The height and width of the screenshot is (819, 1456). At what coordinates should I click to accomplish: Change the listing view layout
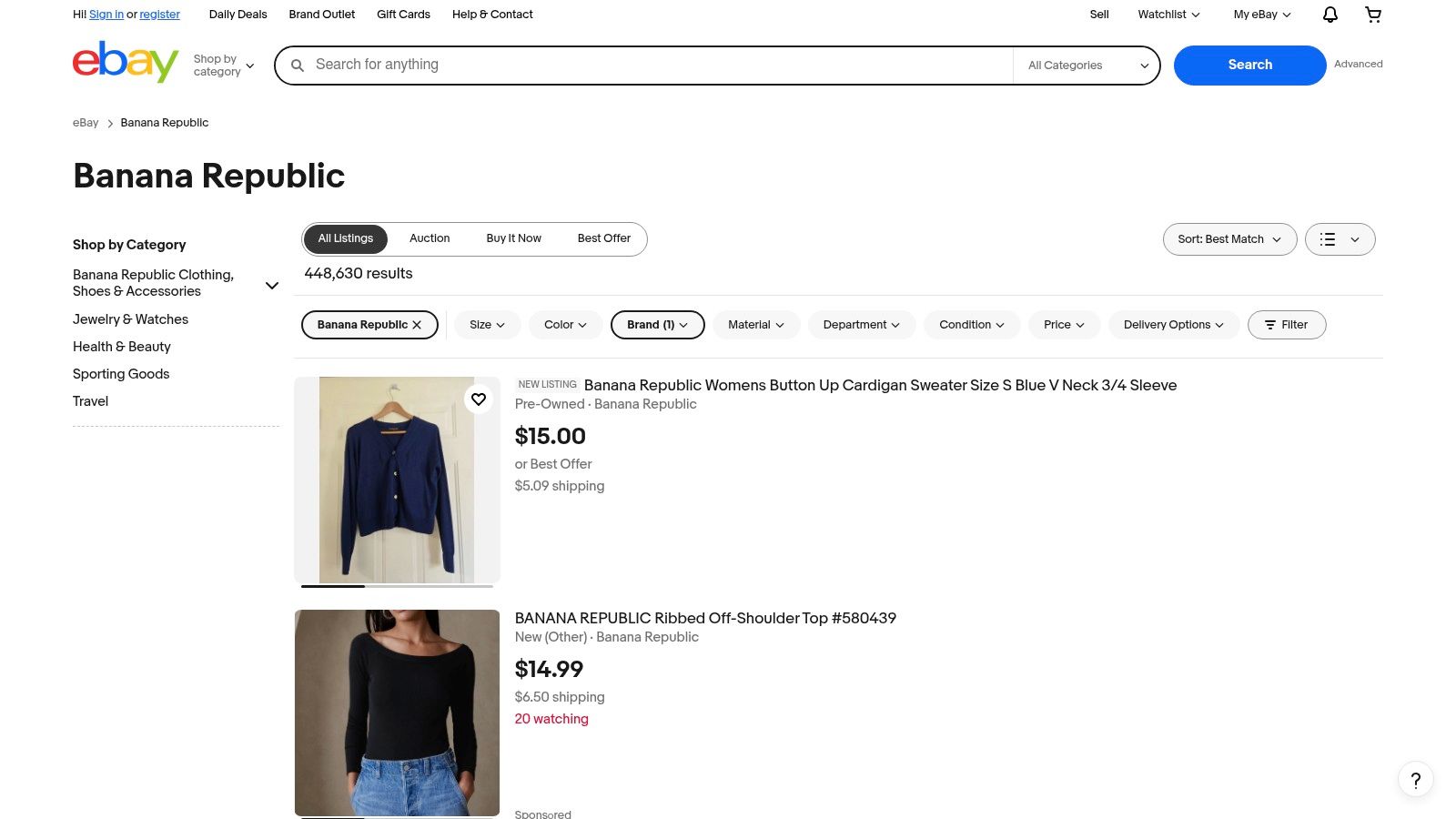click(x=1340, y=239)
